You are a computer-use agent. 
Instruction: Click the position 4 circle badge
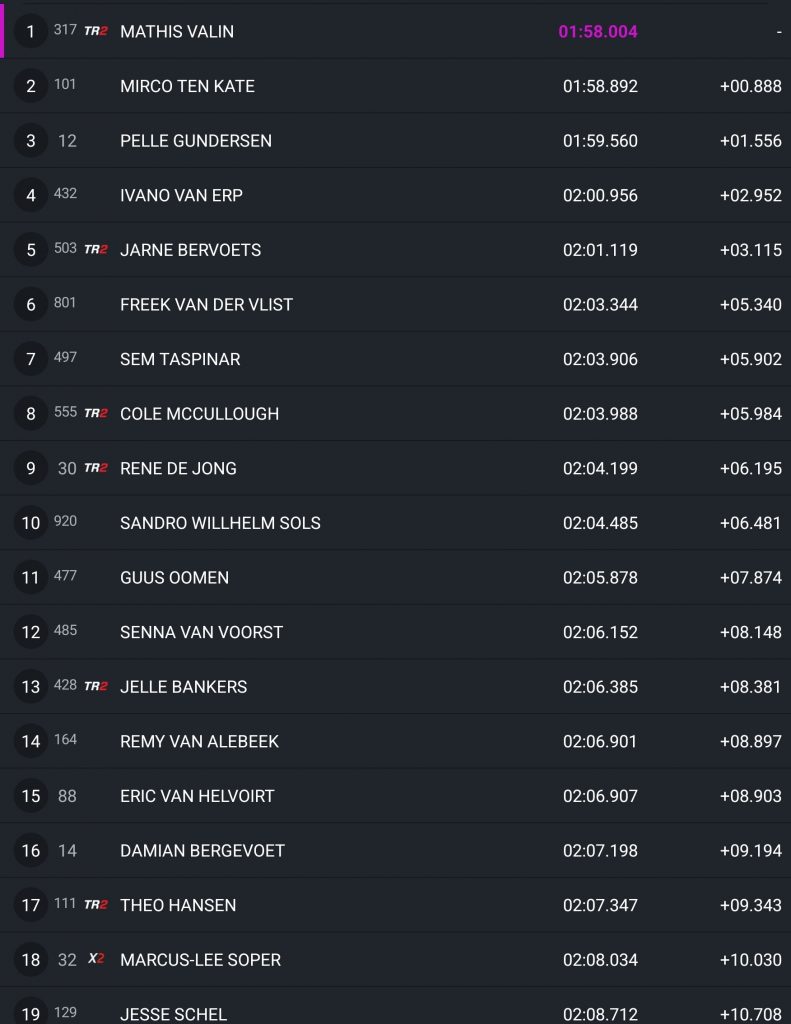(31, 195)
